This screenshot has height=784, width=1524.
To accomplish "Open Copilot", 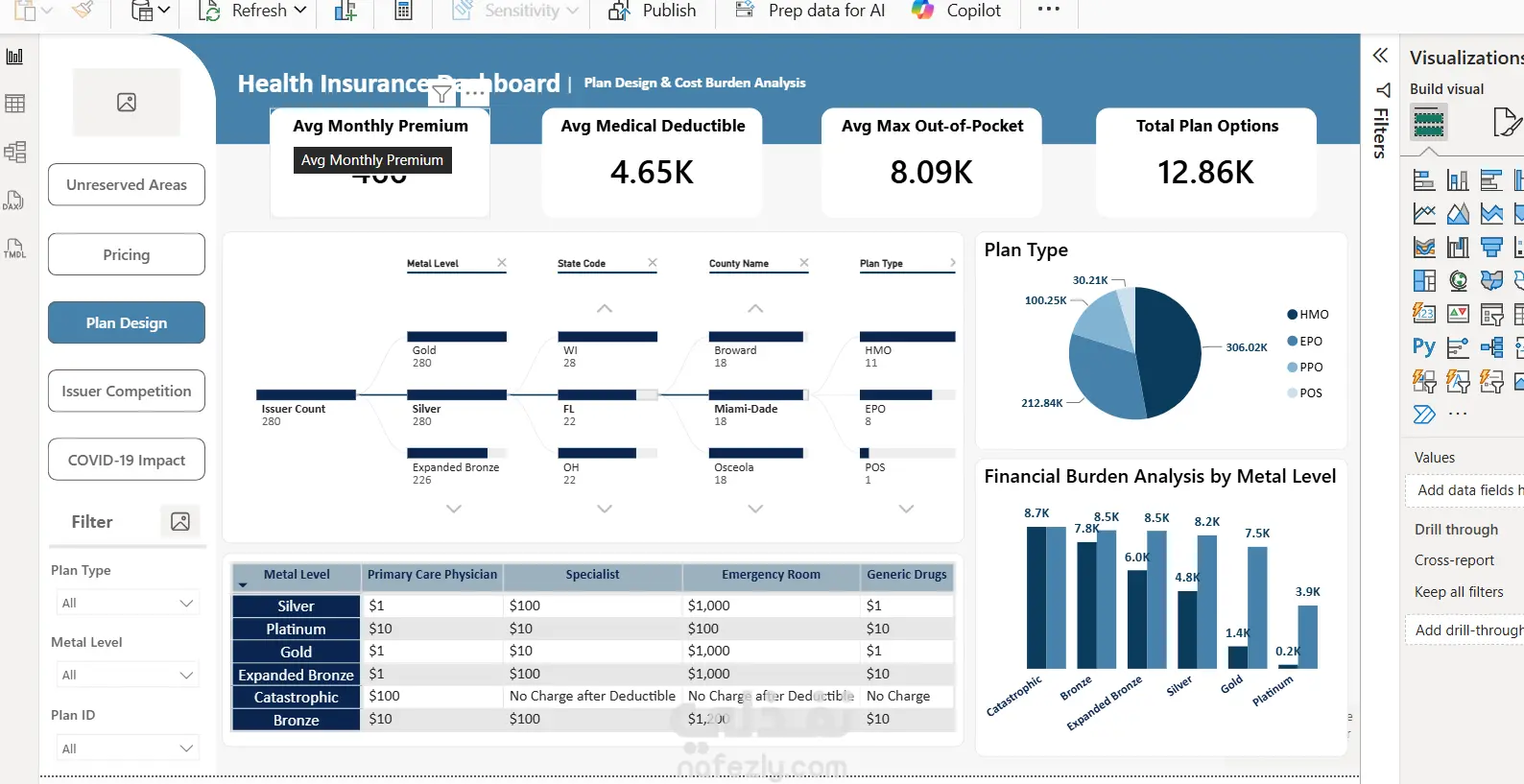I will (x=956, y=11).
